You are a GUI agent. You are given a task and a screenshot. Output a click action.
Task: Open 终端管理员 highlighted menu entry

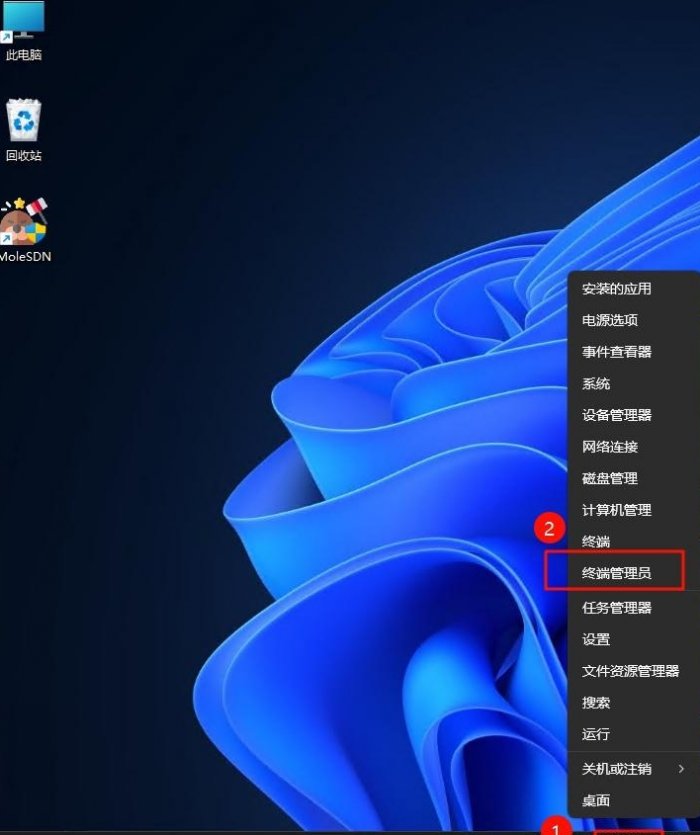616,573
